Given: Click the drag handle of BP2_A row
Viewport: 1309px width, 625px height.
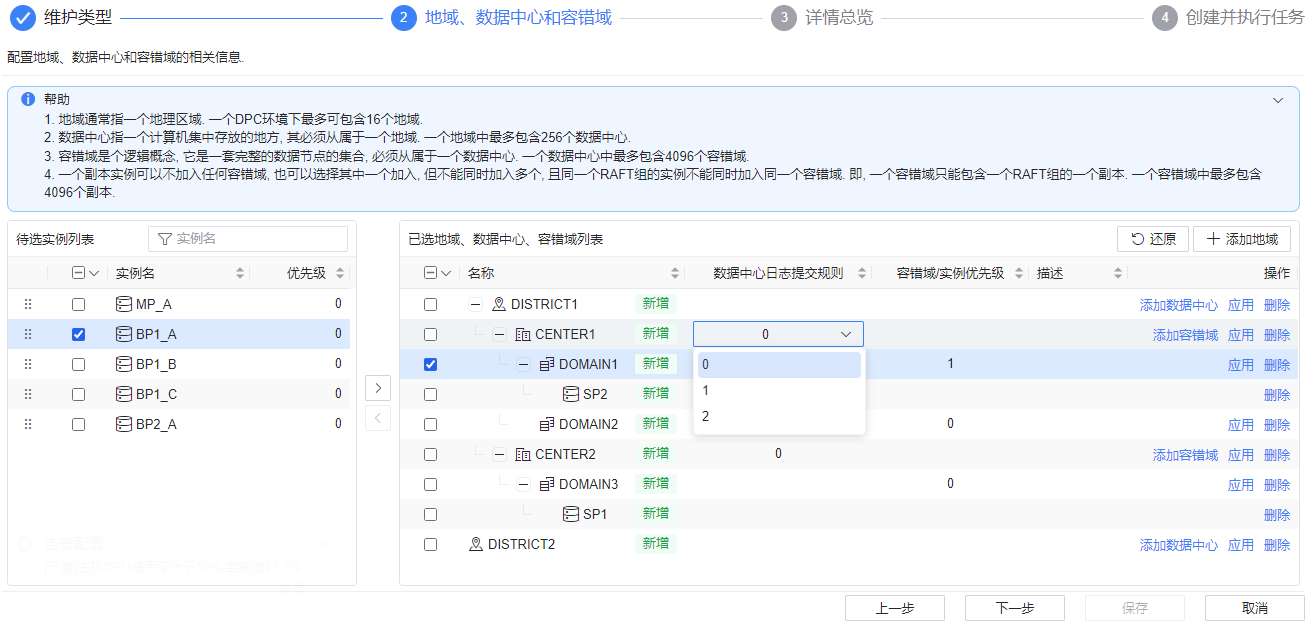Looking at the screenshot, I should point(28,424).
